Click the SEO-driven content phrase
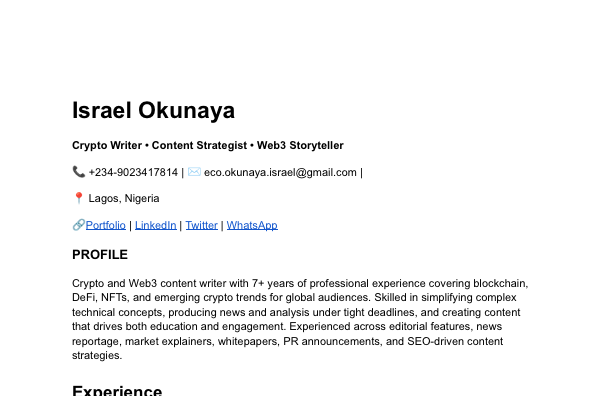 pyautogui.click(x=455, y=341)
